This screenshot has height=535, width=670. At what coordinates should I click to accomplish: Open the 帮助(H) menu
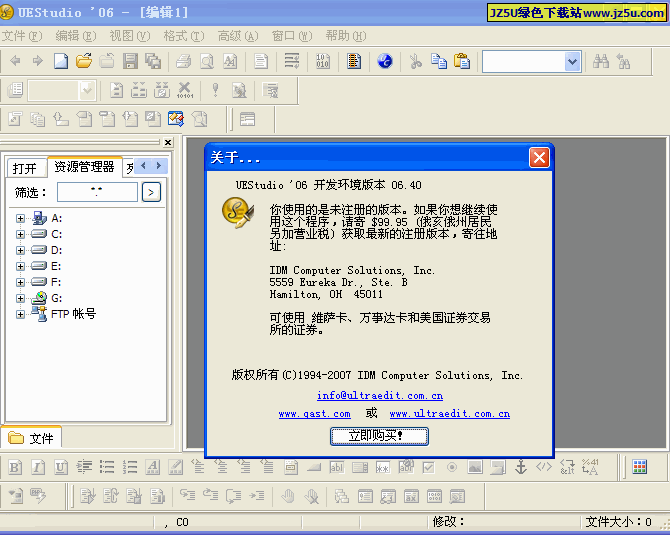tap(346, 36)
